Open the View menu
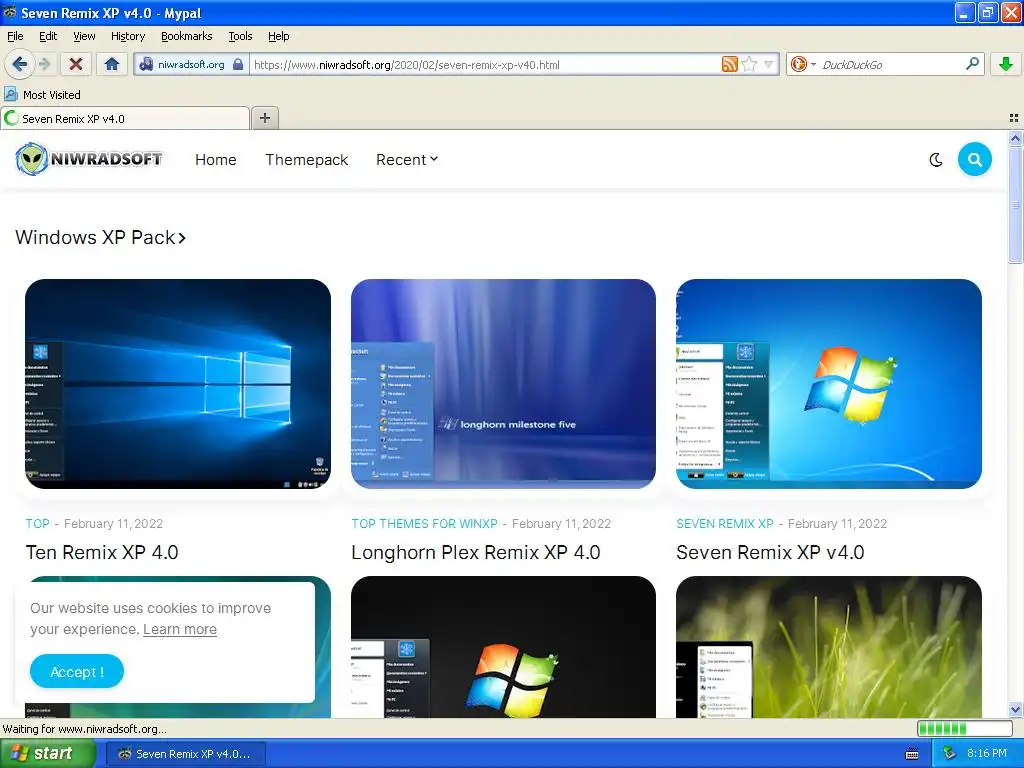1024x768 pixels. [84, 36]
